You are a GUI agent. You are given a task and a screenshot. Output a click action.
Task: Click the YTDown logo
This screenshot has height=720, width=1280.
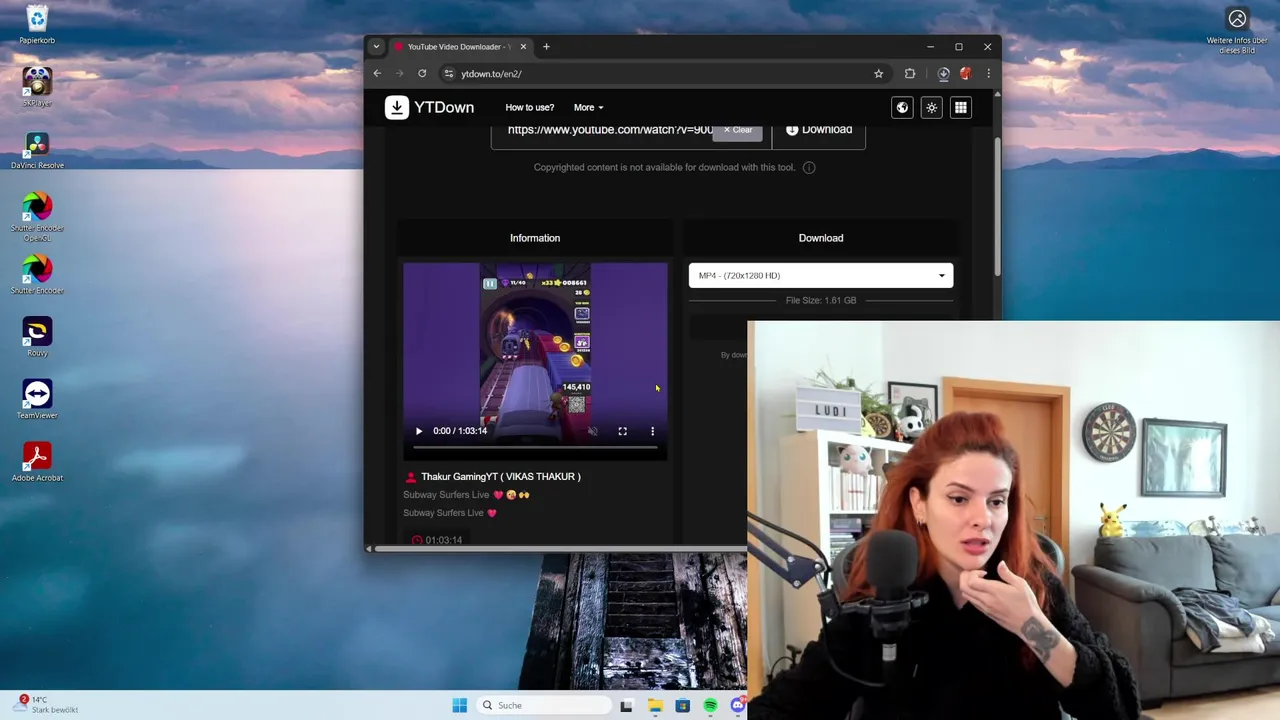point(430,107)
